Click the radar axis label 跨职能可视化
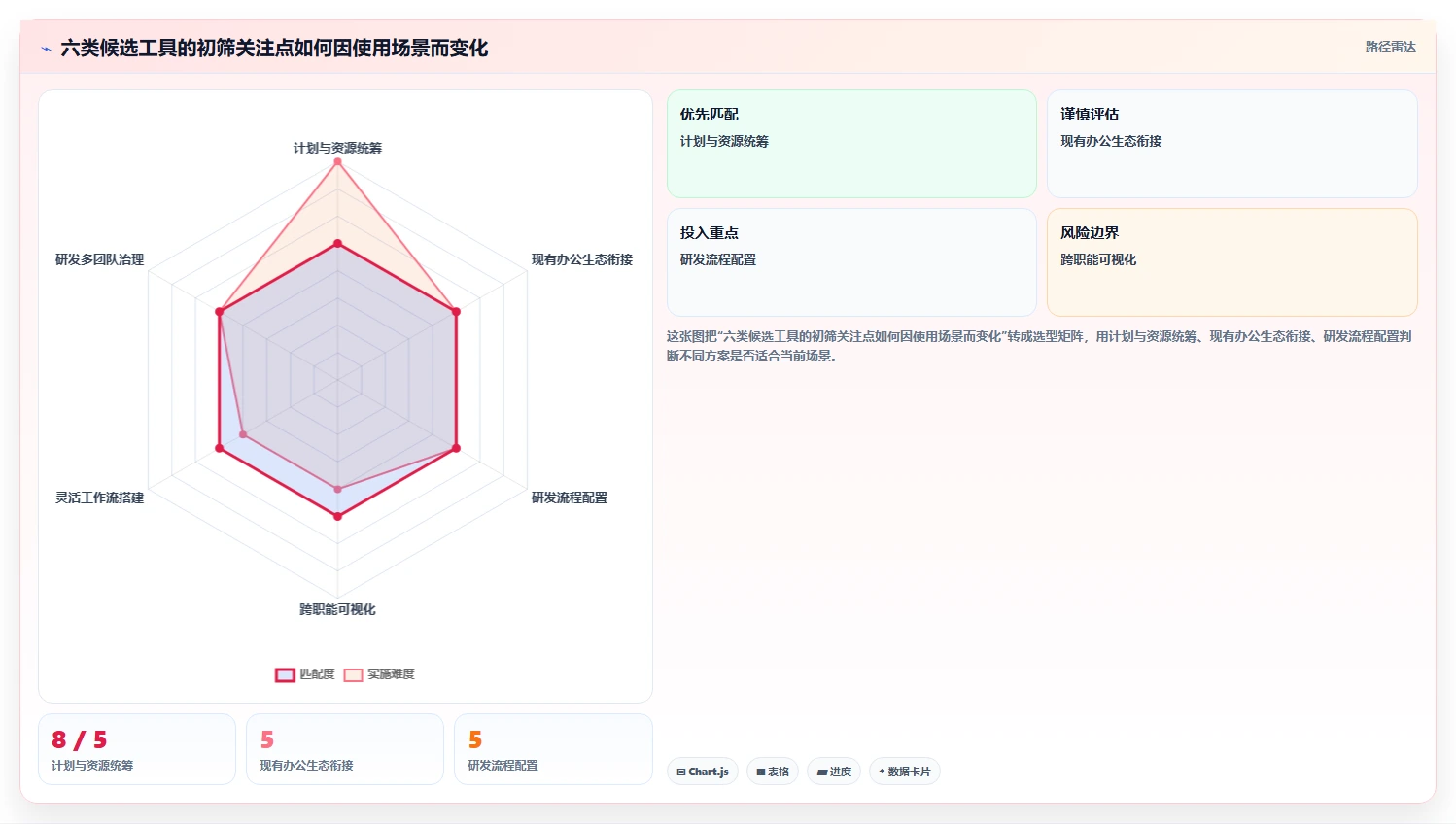This screenshot has width=1456, height=824. [x=337, y=609]
